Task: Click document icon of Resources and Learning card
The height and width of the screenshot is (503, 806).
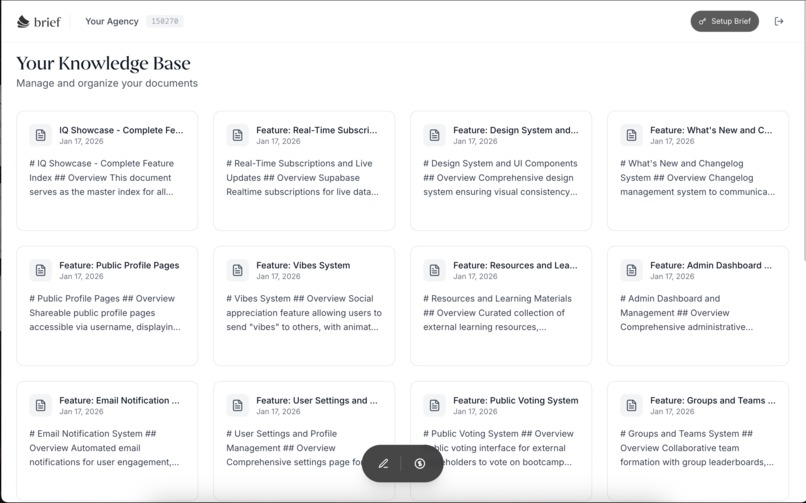Action: click(434, 270)
